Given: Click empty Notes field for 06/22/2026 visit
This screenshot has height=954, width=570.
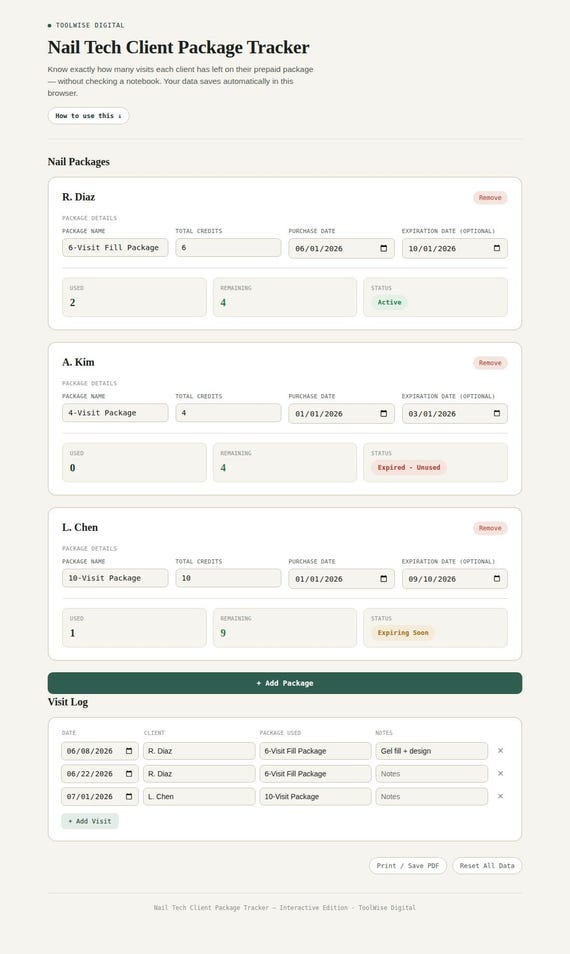Looking at the screenshot, I should pyautogui.click(x=431, y=774).
